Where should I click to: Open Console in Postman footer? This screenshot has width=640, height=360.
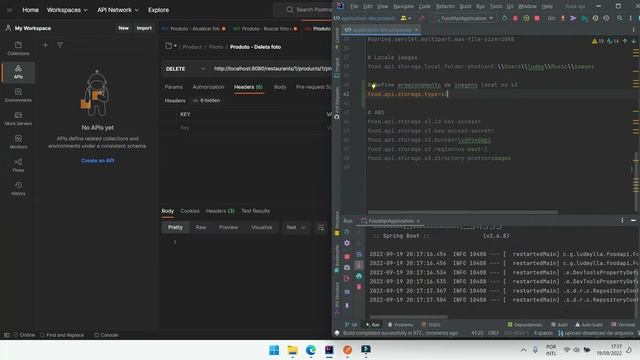[106, 335]
